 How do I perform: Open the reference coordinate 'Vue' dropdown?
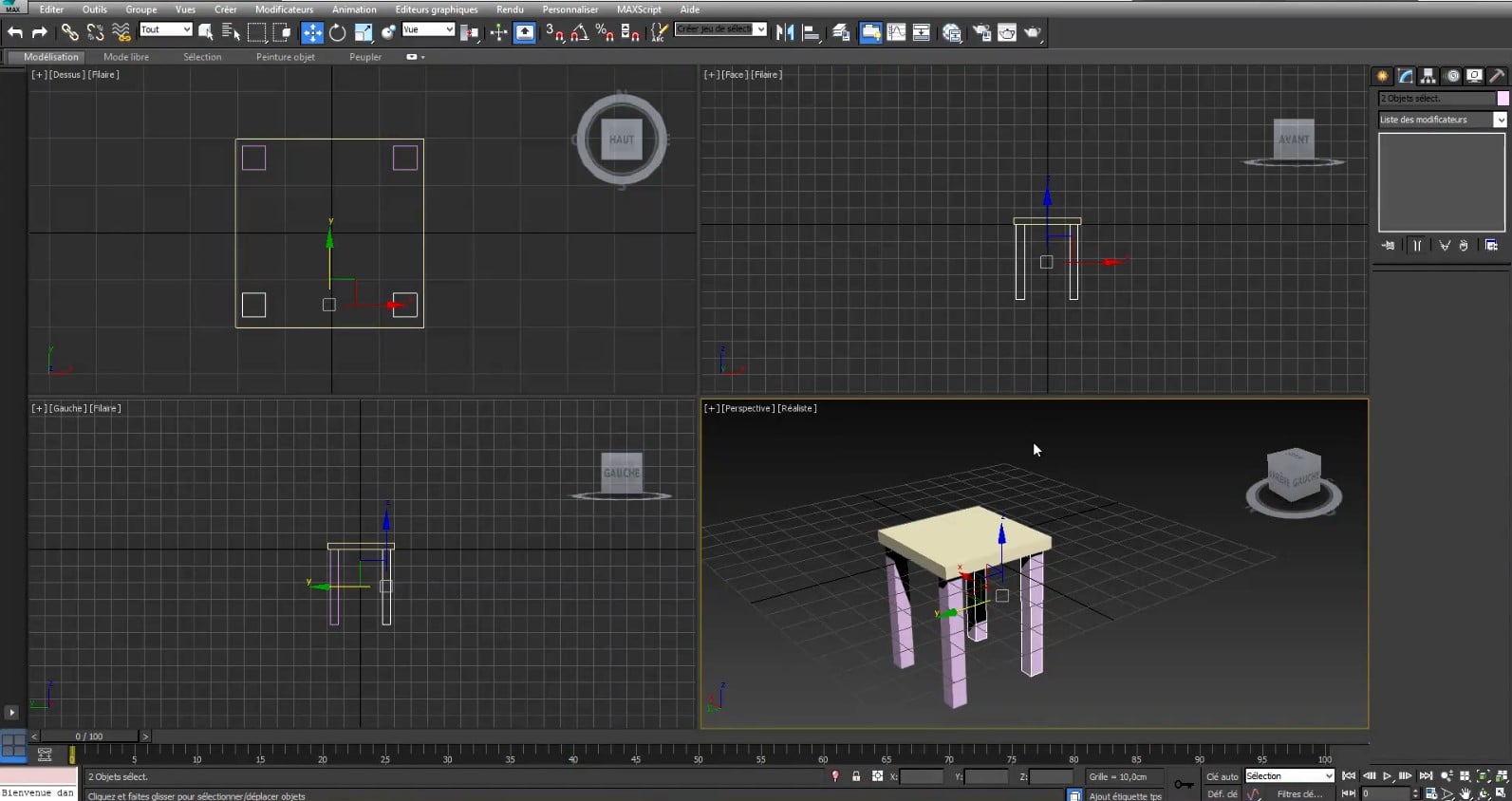(x=428, y=29)
